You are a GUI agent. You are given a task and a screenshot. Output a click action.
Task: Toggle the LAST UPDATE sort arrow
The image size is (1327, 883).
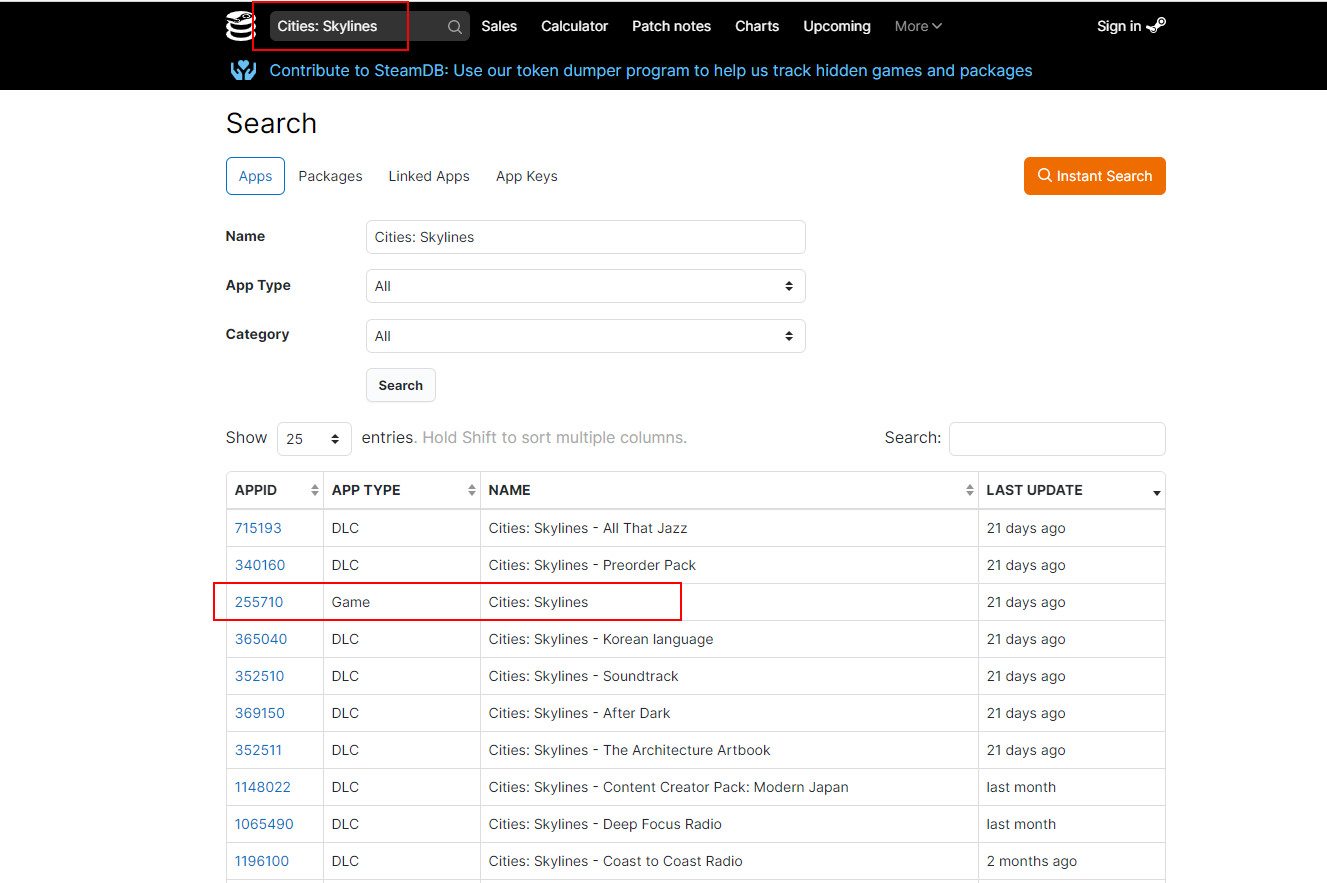click(x=1157, y=493)
